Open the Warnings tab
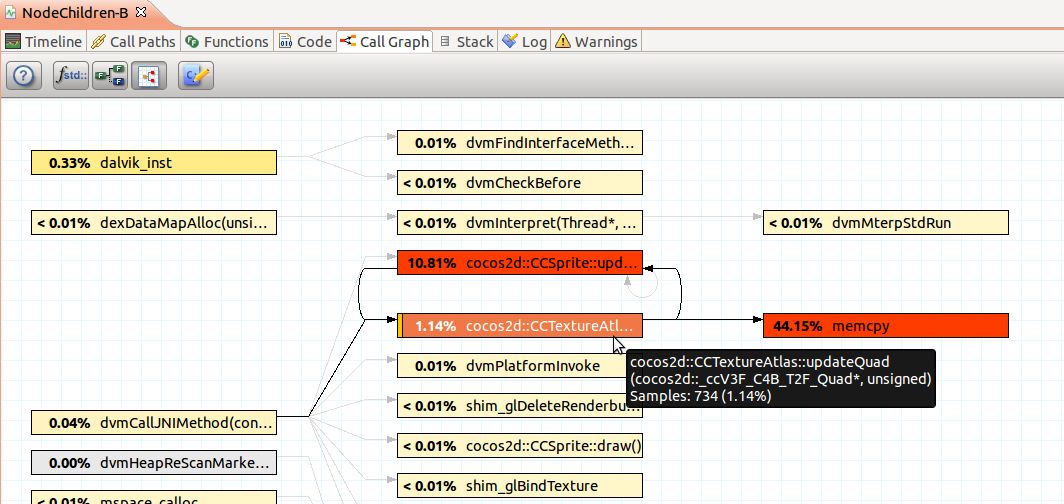Image resolution: width=1064 pixels, height=504 pixels. [x=596, y=41]
